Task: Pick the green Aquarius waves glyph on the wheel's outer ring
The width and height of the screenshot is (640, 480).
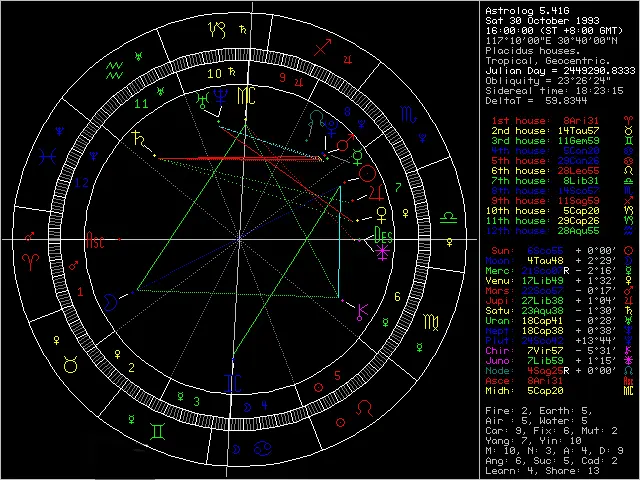Action: 115,70
